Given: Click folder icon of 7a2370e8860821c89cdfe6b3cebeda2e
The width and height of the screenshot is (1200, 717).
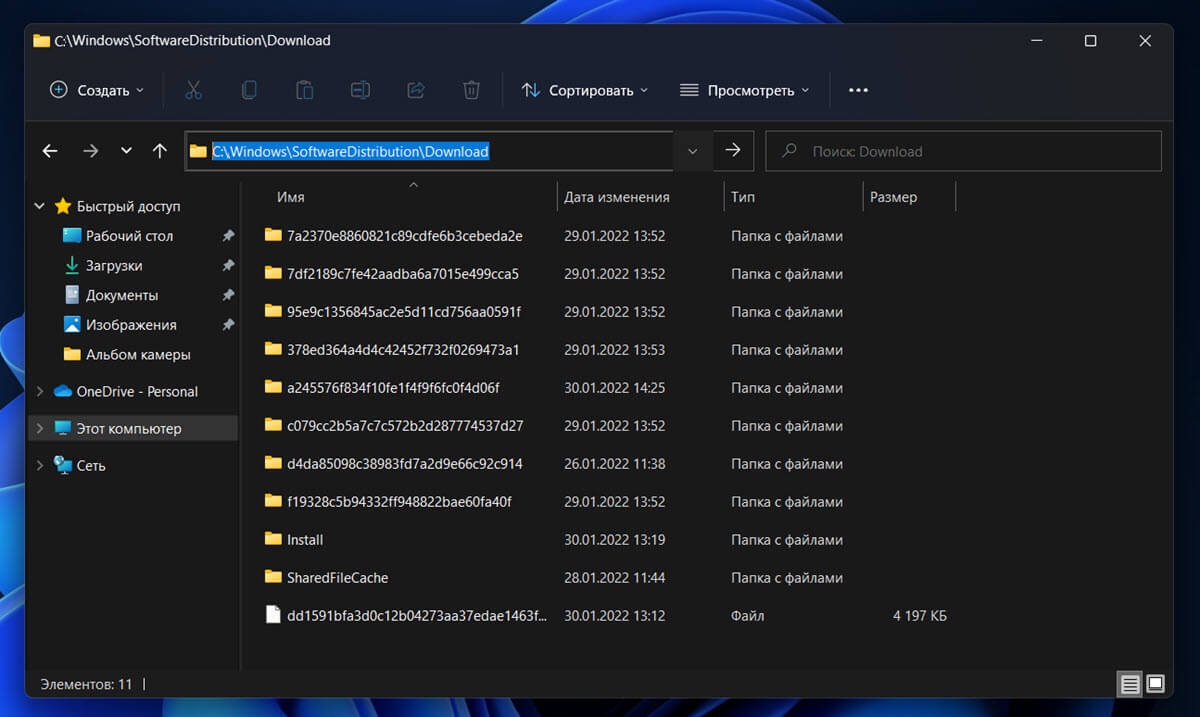Looking at the screenshot, I should (273, 235).
